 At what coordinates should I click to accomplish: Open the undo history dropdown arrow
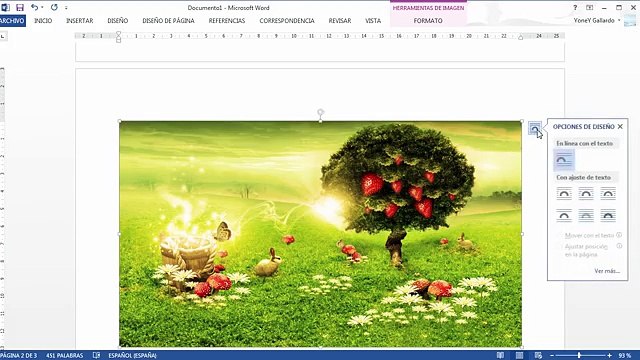coord(42,8)
